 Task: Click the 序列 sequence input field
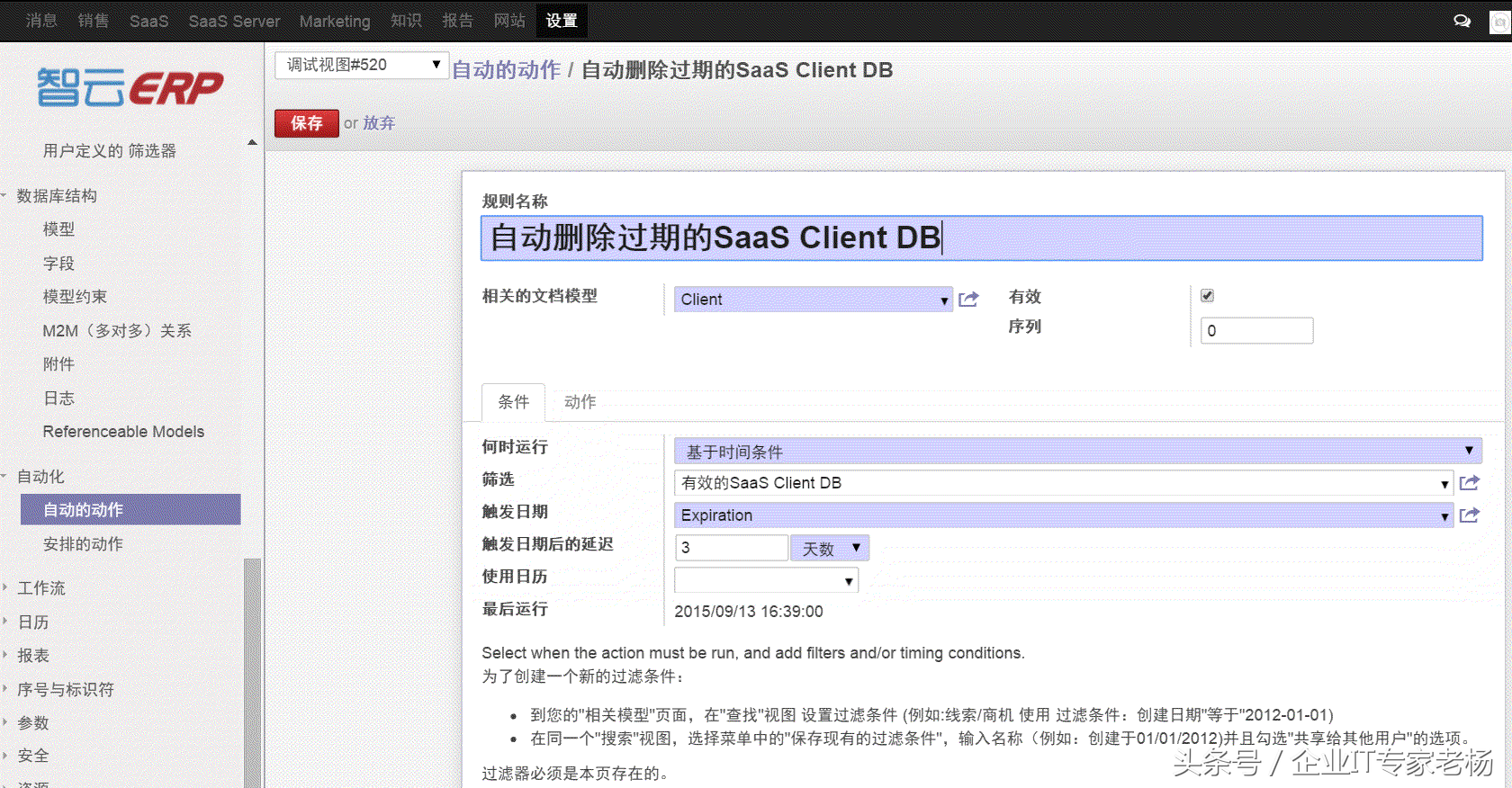(1256, 331)
